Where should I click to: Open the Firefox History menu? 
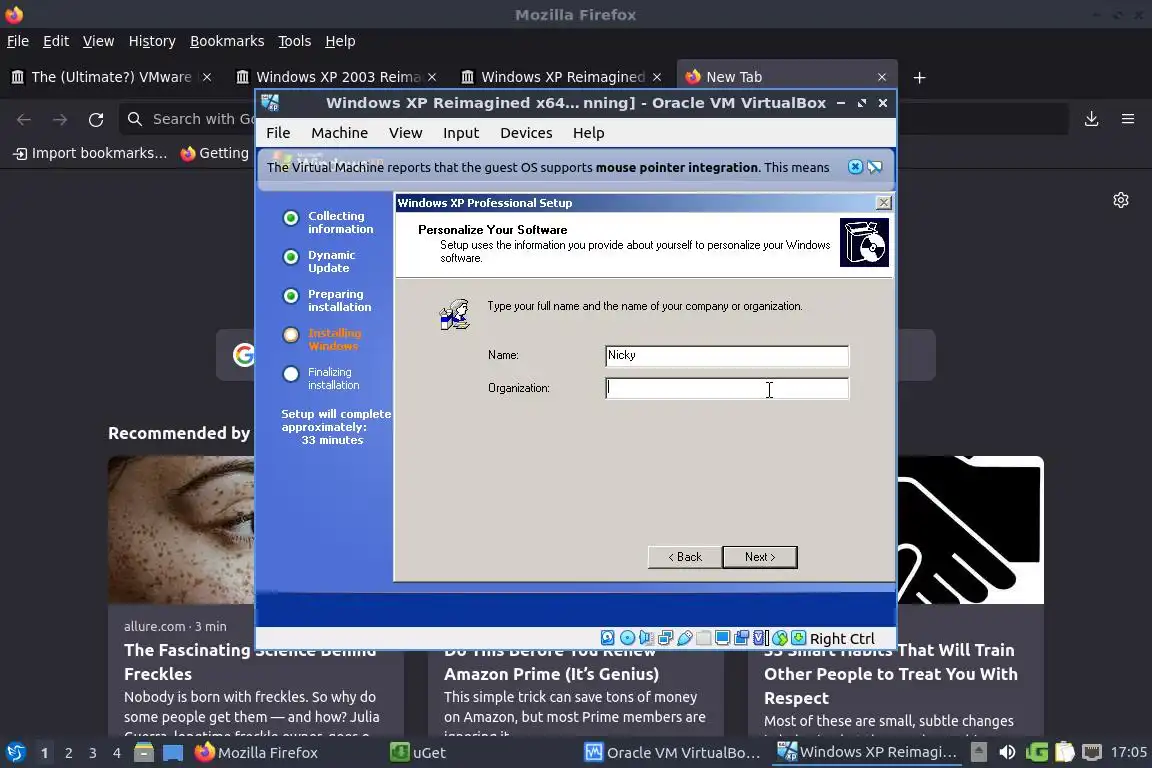(x=152, y=41)
